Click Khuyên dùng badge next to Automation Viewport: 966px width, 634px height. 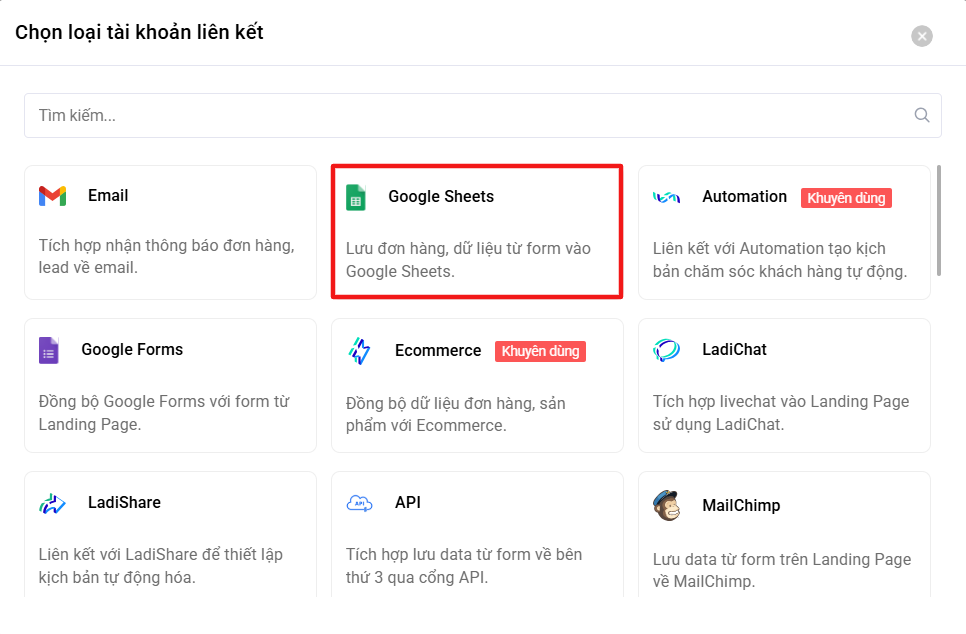click(846, 198)
